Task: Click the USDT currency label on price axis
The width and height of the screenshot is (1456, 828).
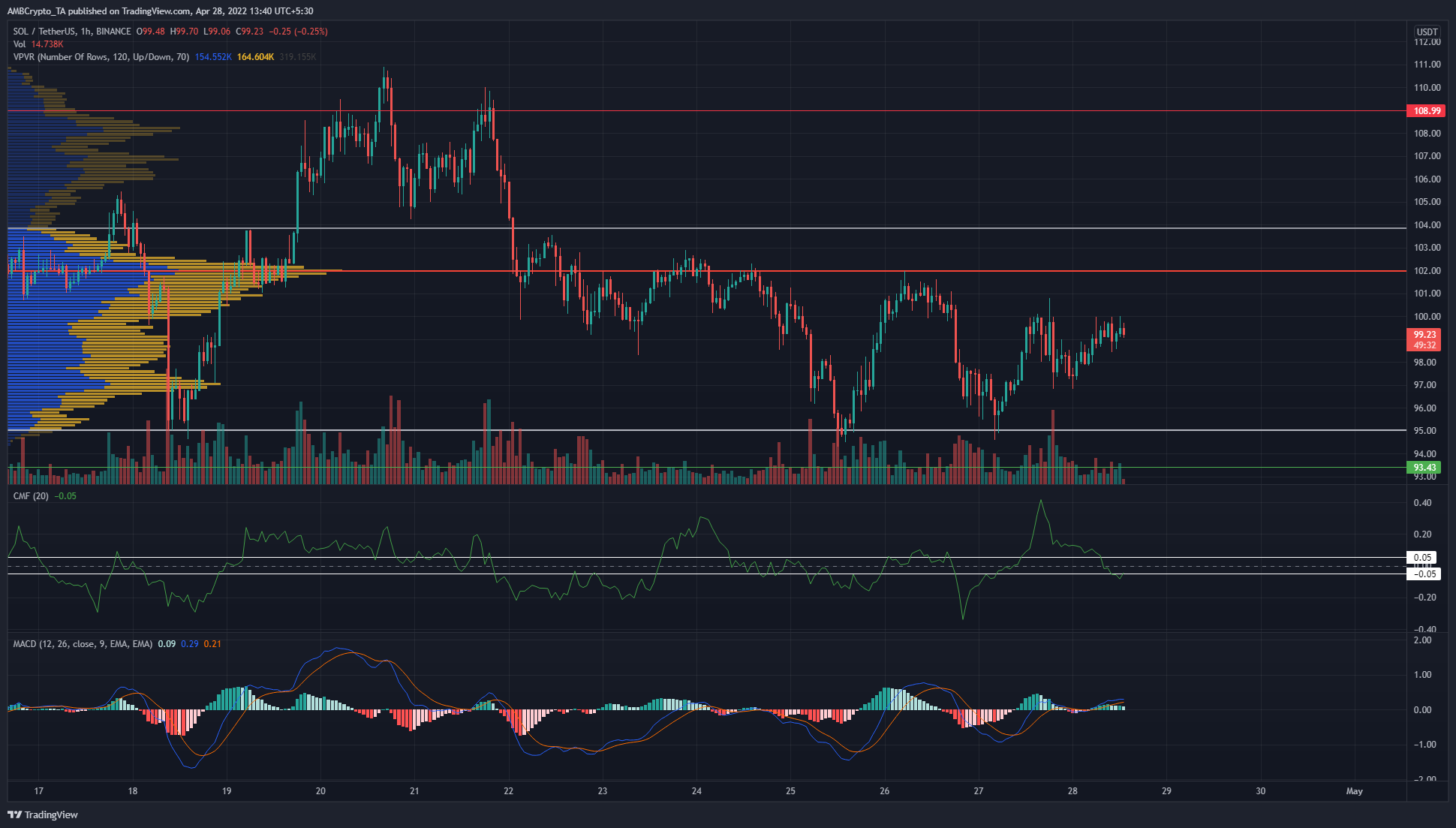Action: click(1427, 32)
